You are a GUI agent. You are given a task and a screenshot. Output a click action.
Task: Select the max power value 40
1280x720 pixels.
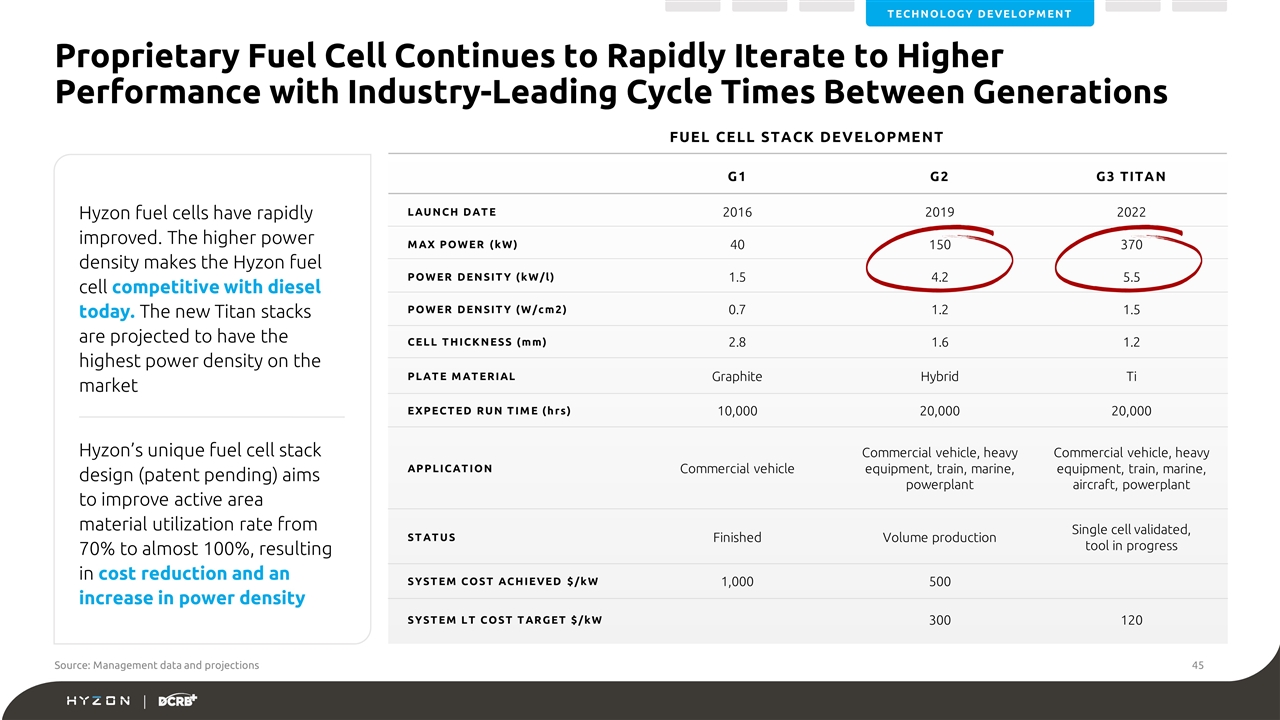point(737,245)
